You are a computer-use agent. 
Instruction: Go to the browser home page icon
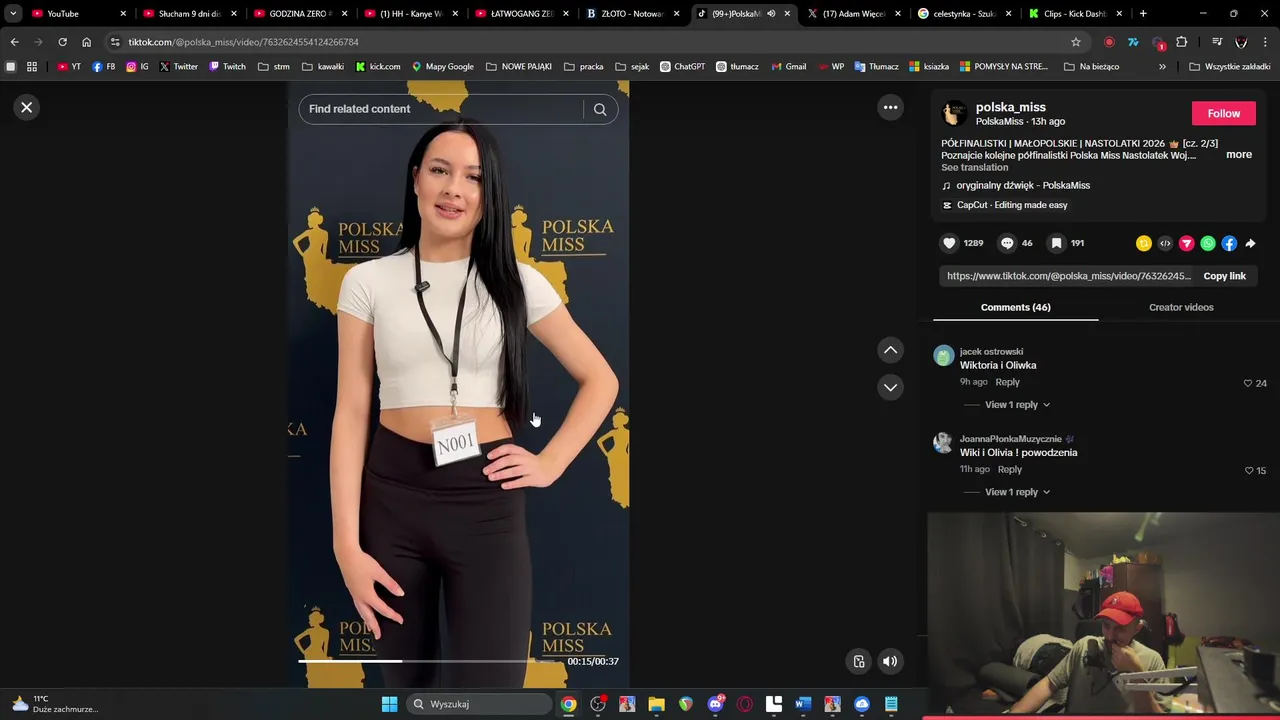pyautogui.click(x=86, y=42)
